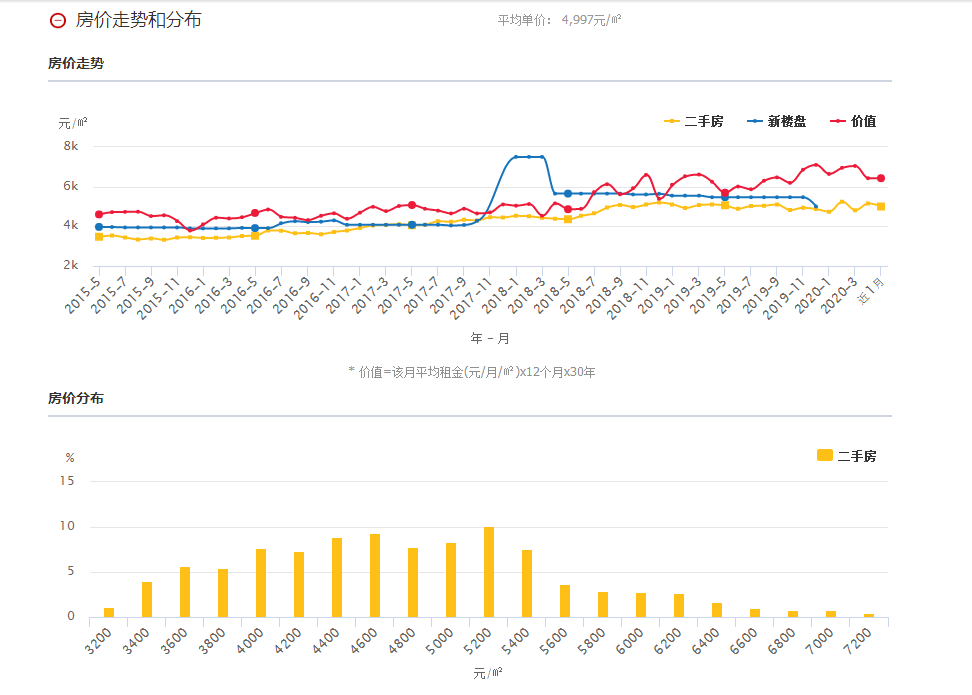Screen dimensions: 972x695
Task: Toggle the 价值 legend entry
Action: (x=853, y=121)
